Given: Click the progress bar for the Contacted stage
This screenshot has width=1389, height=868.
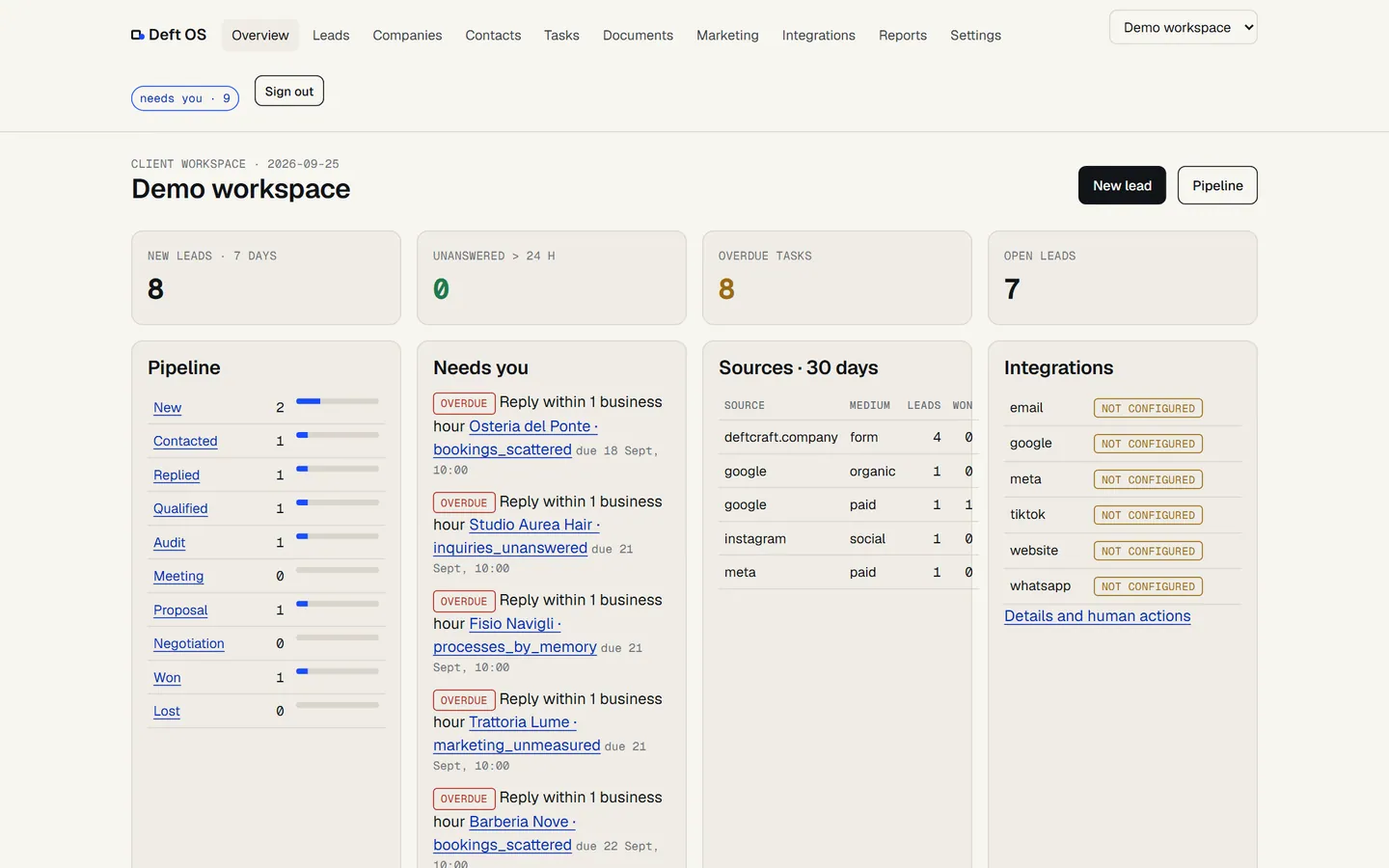Looking at the screenshot, I should click(338, 435).
